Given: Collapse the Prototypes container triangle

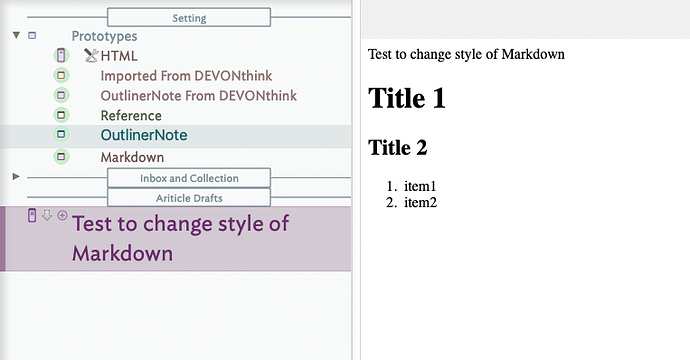Looking at the screenshot, I should (x=16, y=35).
